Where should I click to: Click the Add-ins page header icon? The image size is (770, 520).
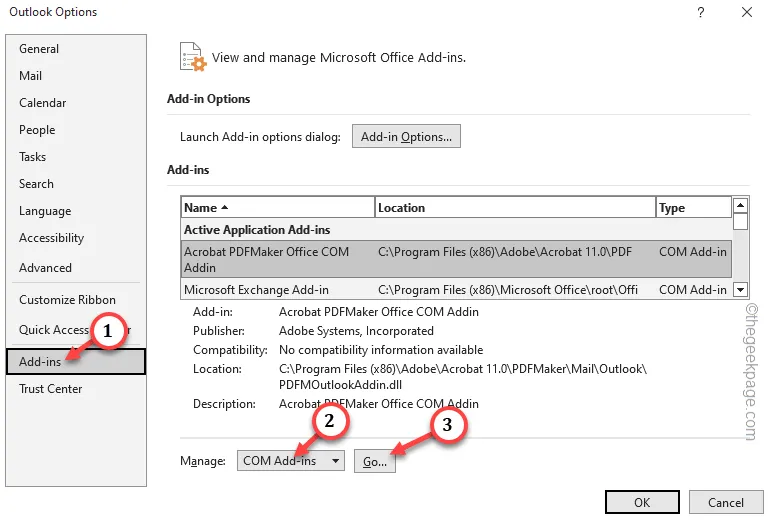click(193, 57)
